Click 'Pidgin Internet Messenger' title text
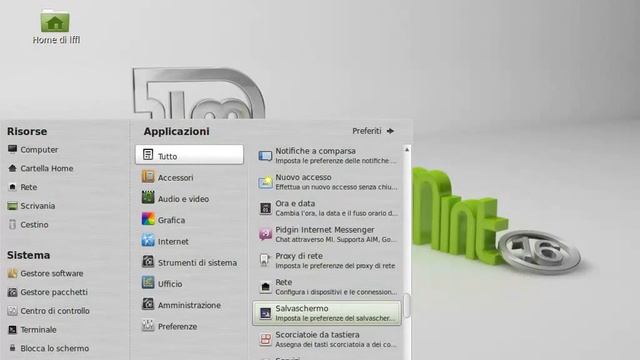Viewport: 640px width, 360px height. coord(324,230)
